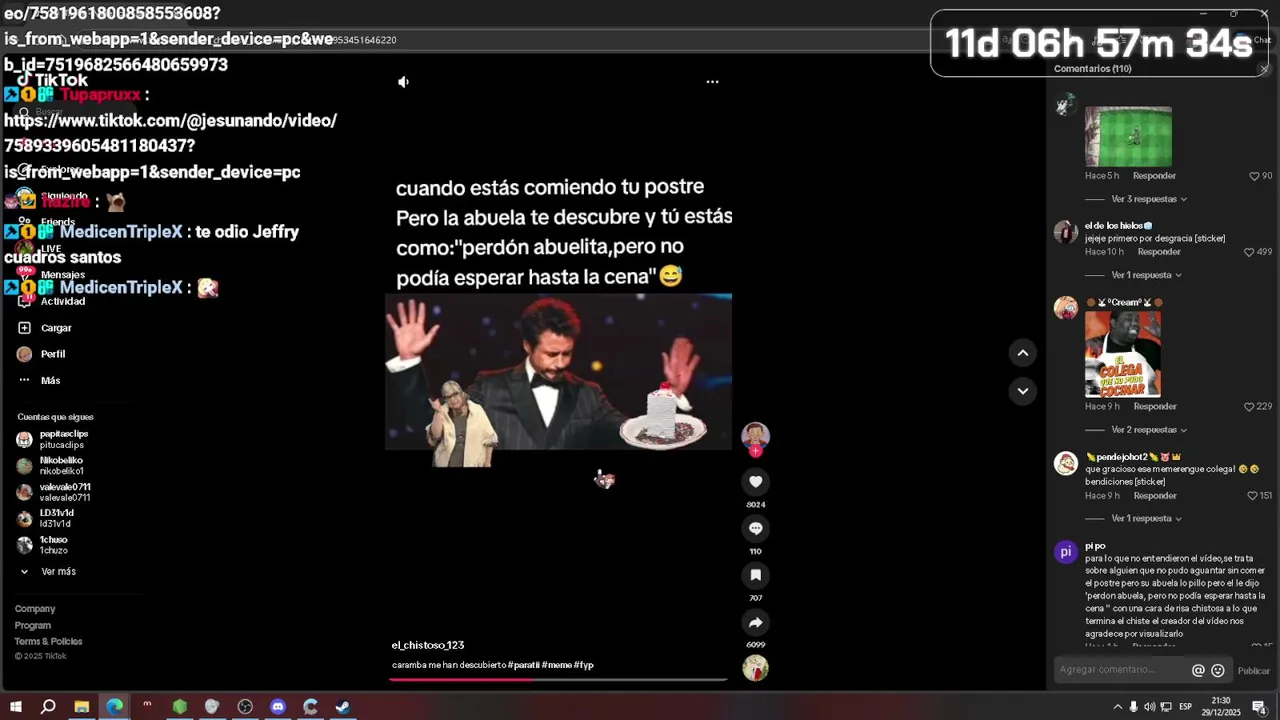Screen dimensions: 1280x720
Task: Like the comment with 90 likes
Action: click(1254, 176)
